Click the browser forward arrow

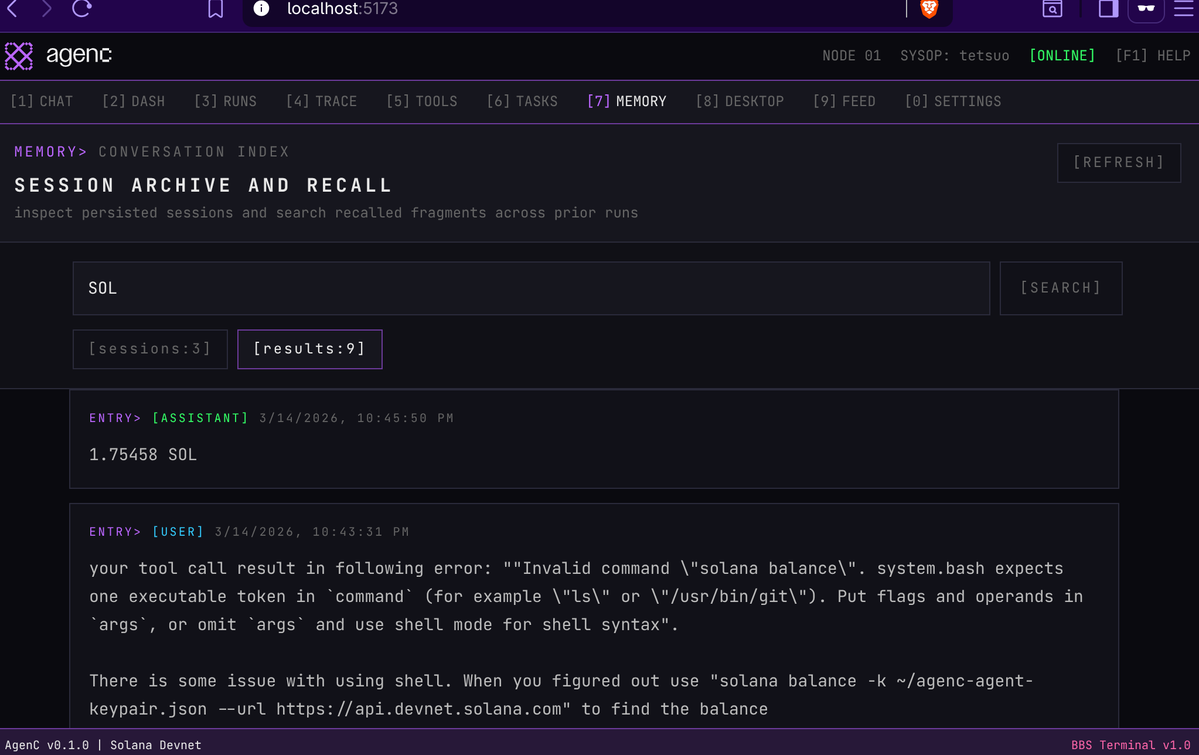pyautogui.click(x=47, y=8)
